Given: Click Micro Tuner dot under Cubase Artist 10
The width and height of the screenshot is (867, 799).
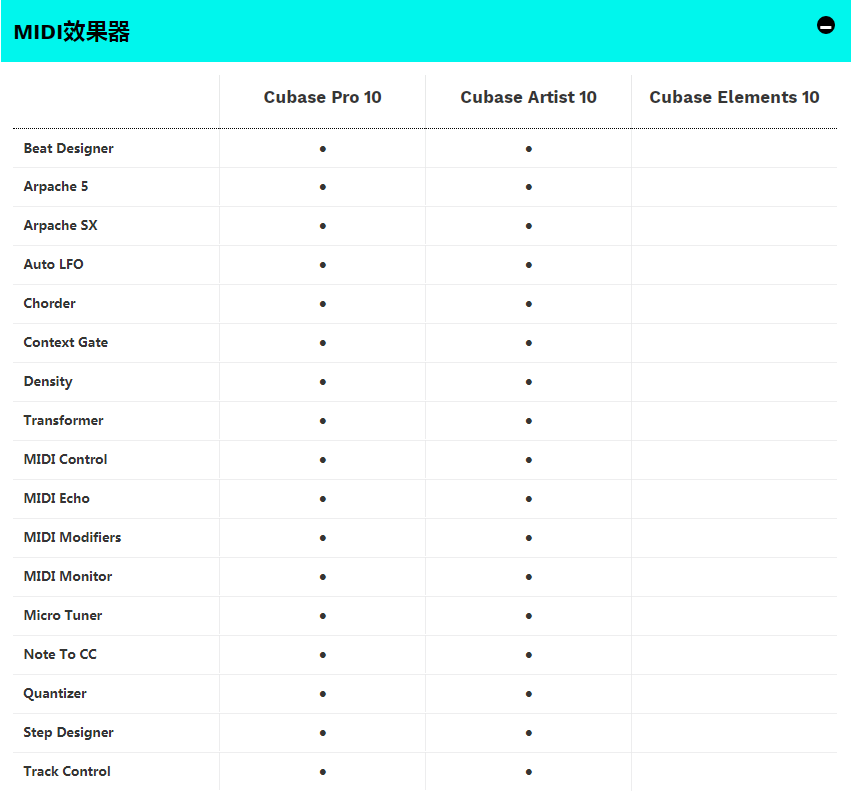Looking at the screenshot, I should [x=529, y=615].
